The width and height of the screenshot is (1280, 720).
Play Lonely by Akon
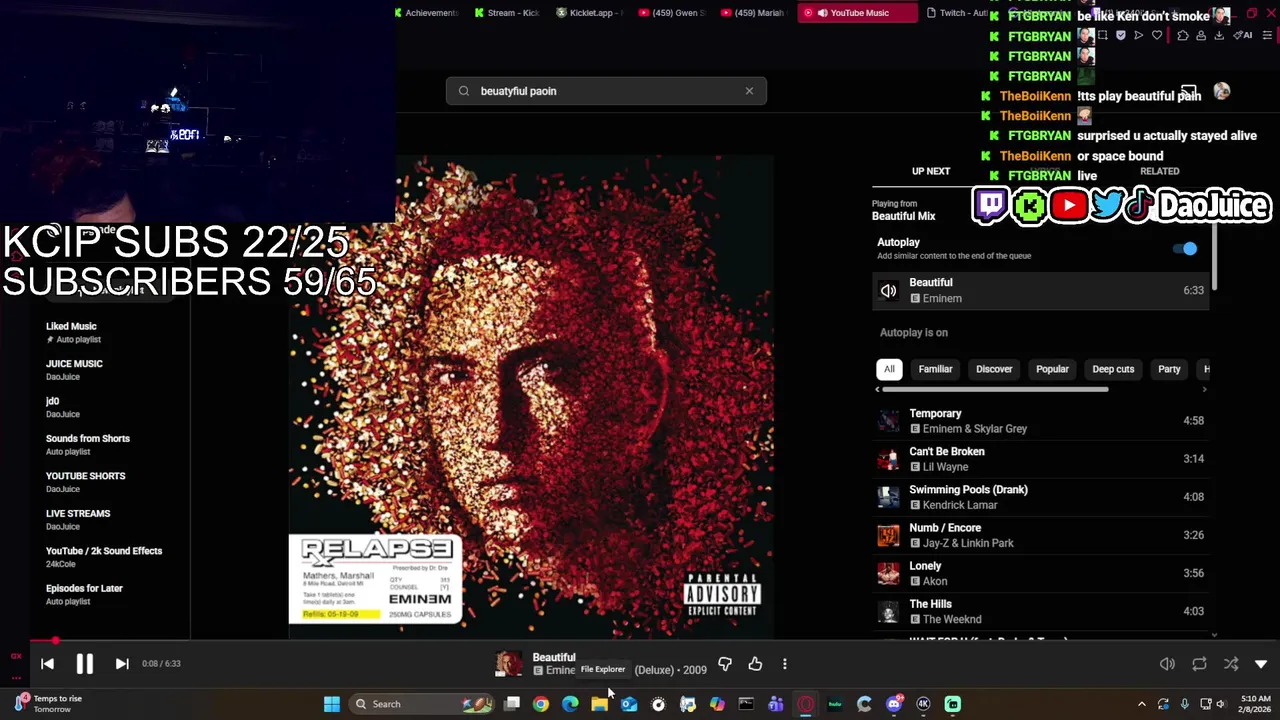[1040, 573]
